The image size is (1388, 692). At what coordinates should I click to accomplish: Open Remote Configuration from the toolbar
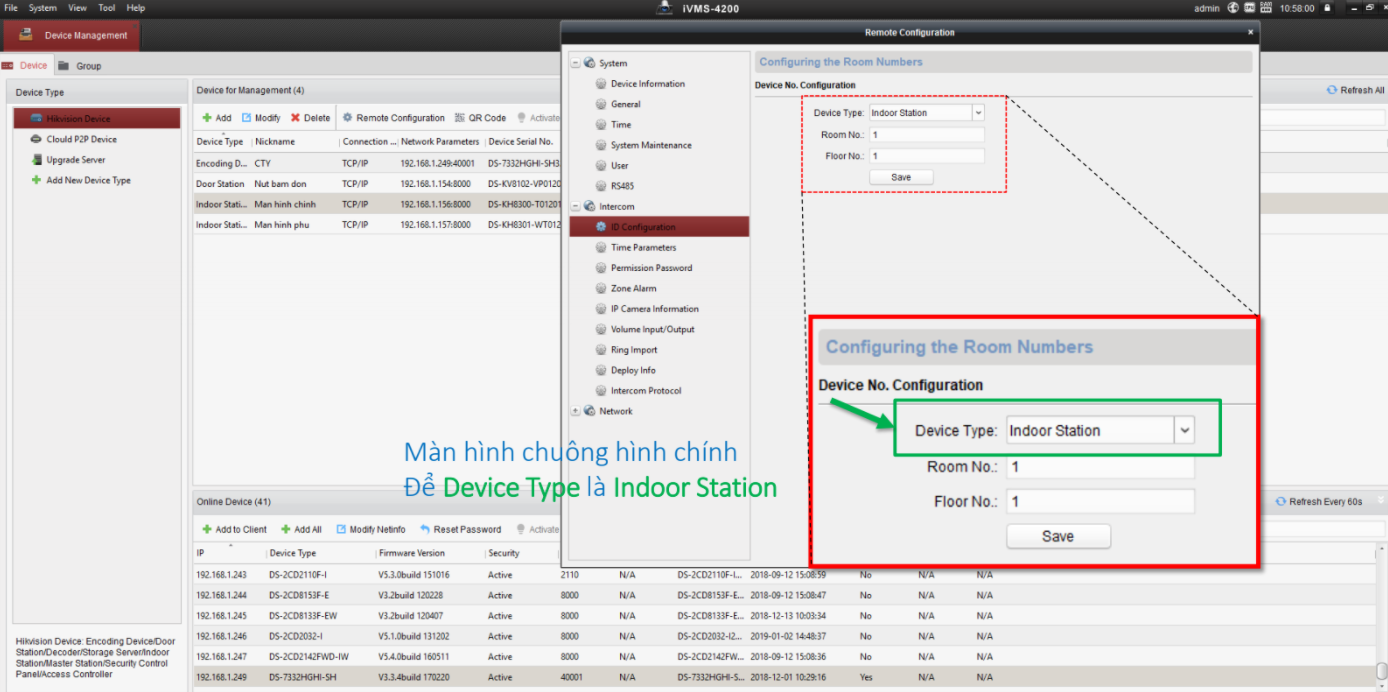point(393,118)
